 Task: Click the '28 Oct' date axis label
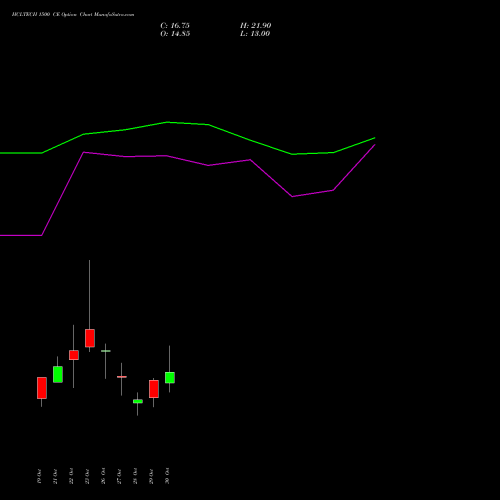pos(135,476)
